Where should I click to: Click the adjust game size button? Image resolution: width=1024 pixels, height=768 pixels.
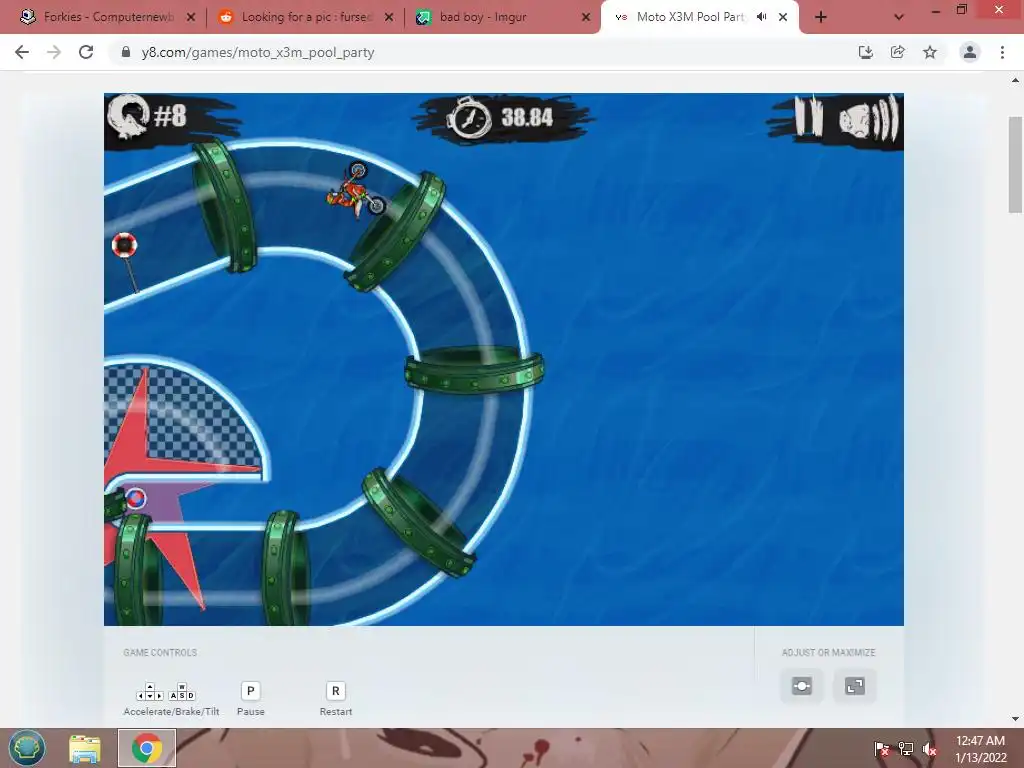tap(802, 686)
